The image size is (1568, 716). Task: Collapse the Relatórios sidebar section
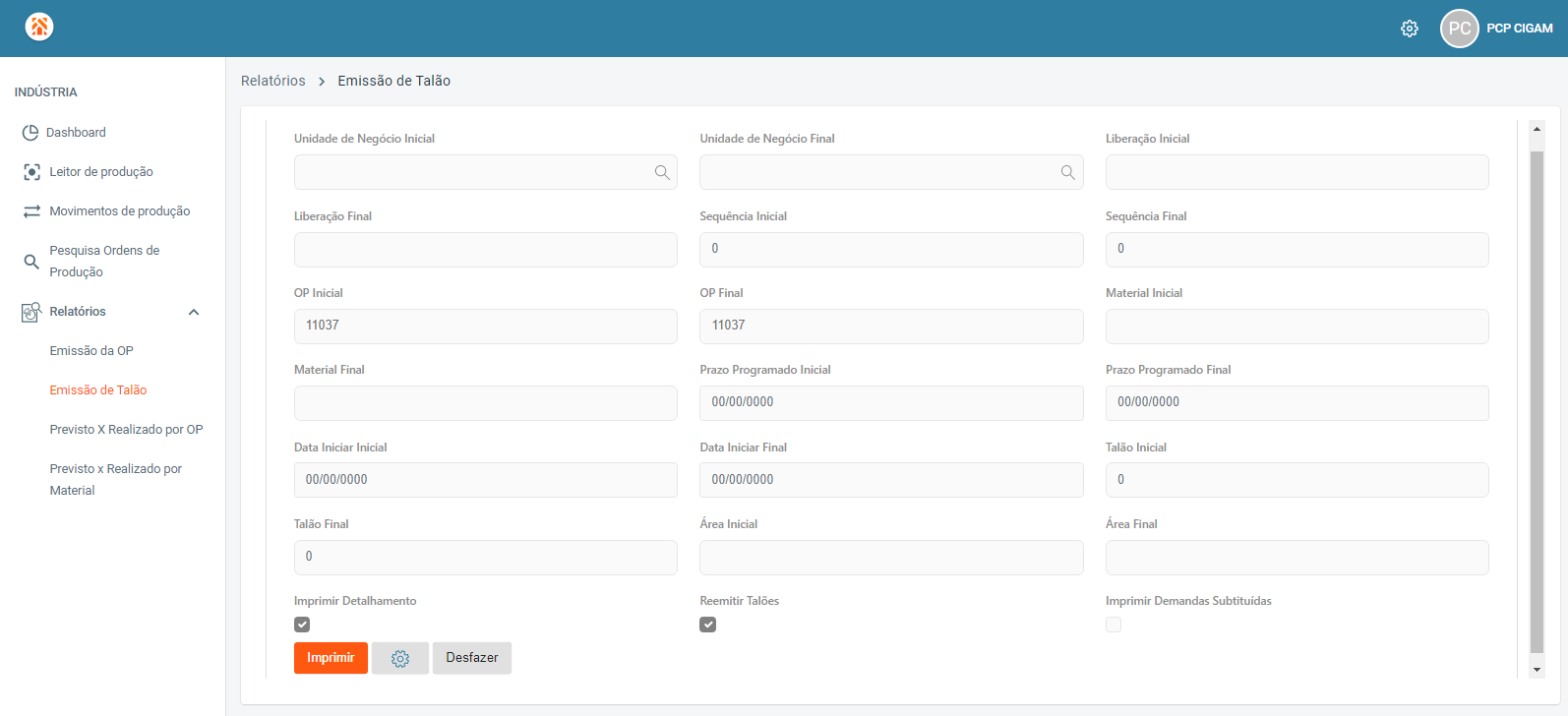194,312
